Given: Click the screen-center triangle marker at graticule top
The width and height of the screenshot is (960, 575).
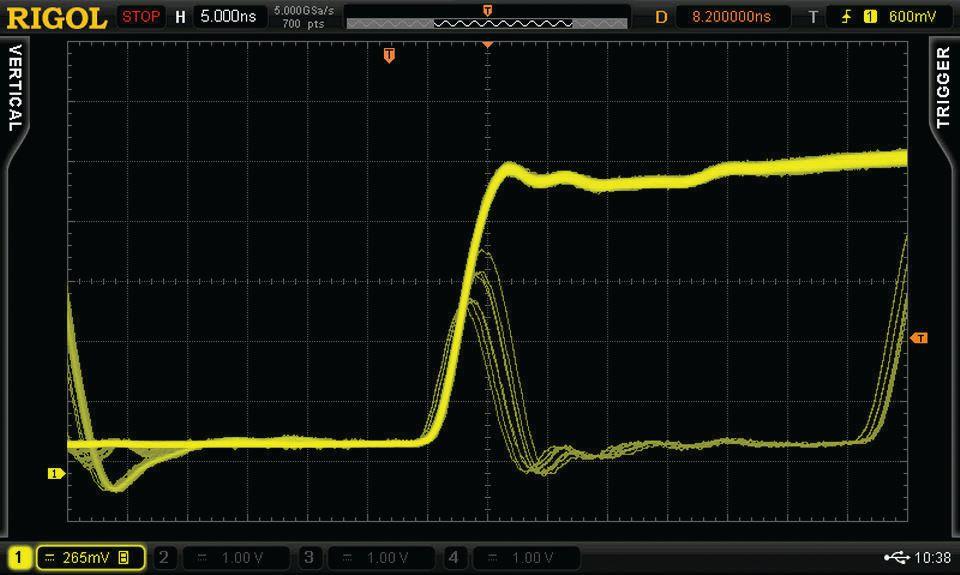Looking at the screenshot, I should (487, 45).
